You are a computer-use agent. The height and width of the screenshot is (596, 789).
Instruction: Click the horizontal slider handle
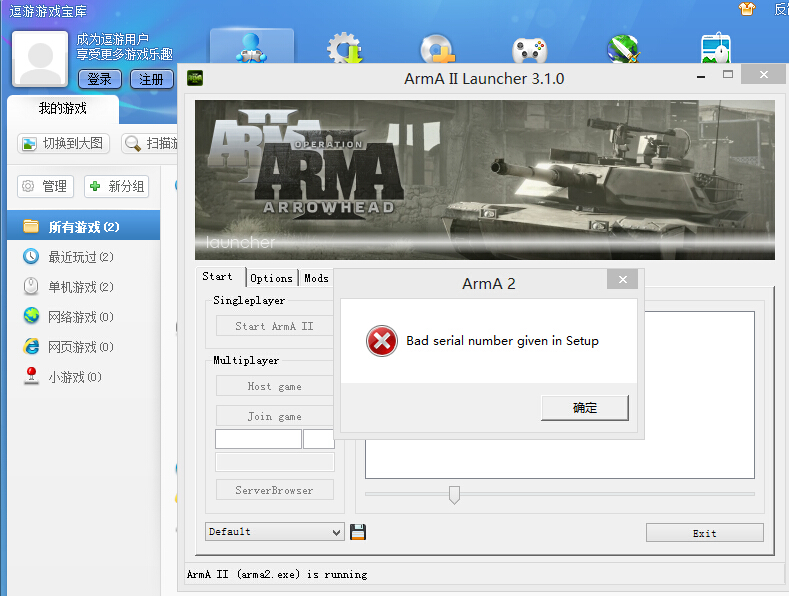(454, 495)
